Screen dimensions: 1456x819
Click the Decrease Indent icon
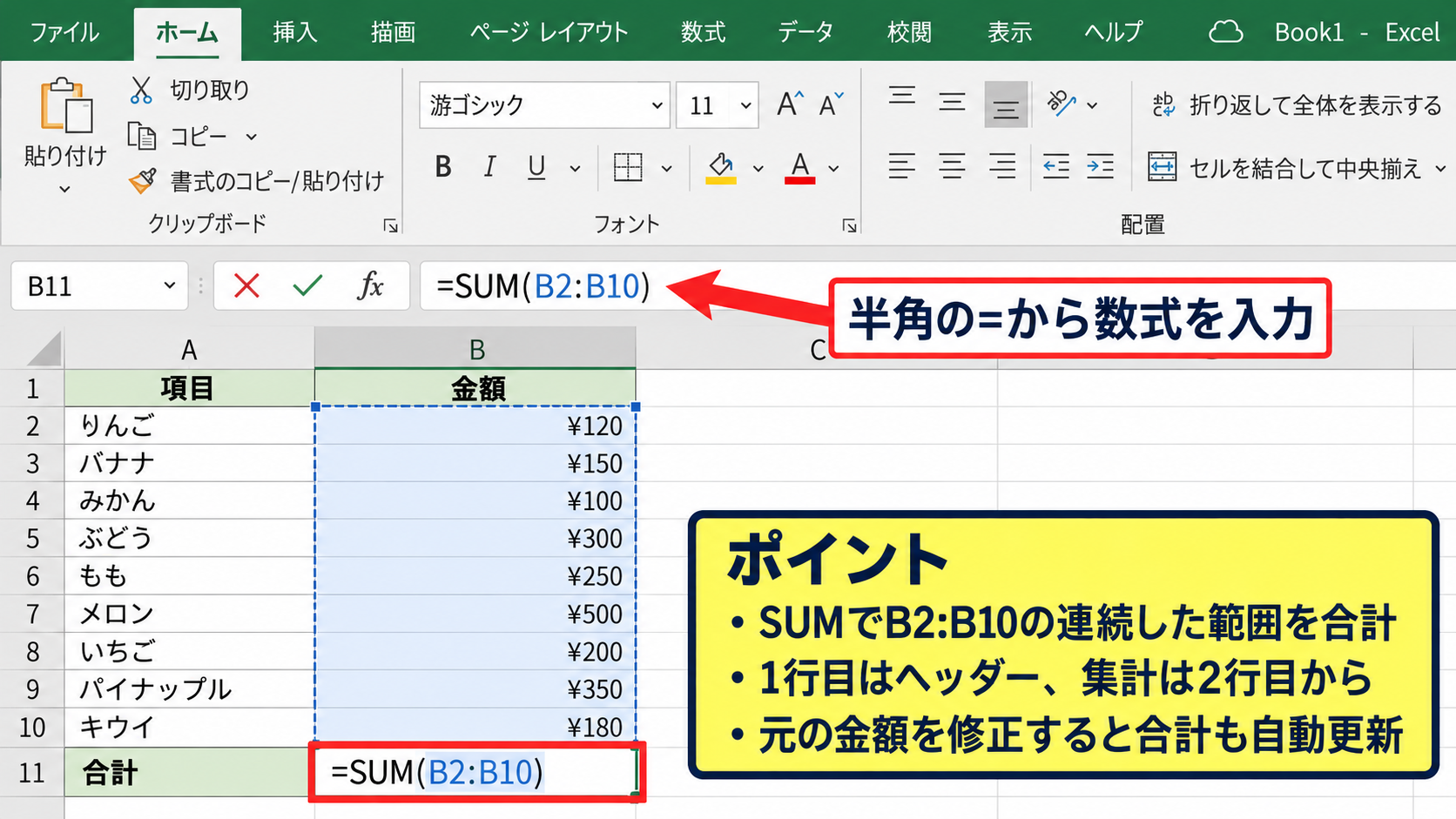tap(1056, 166)
